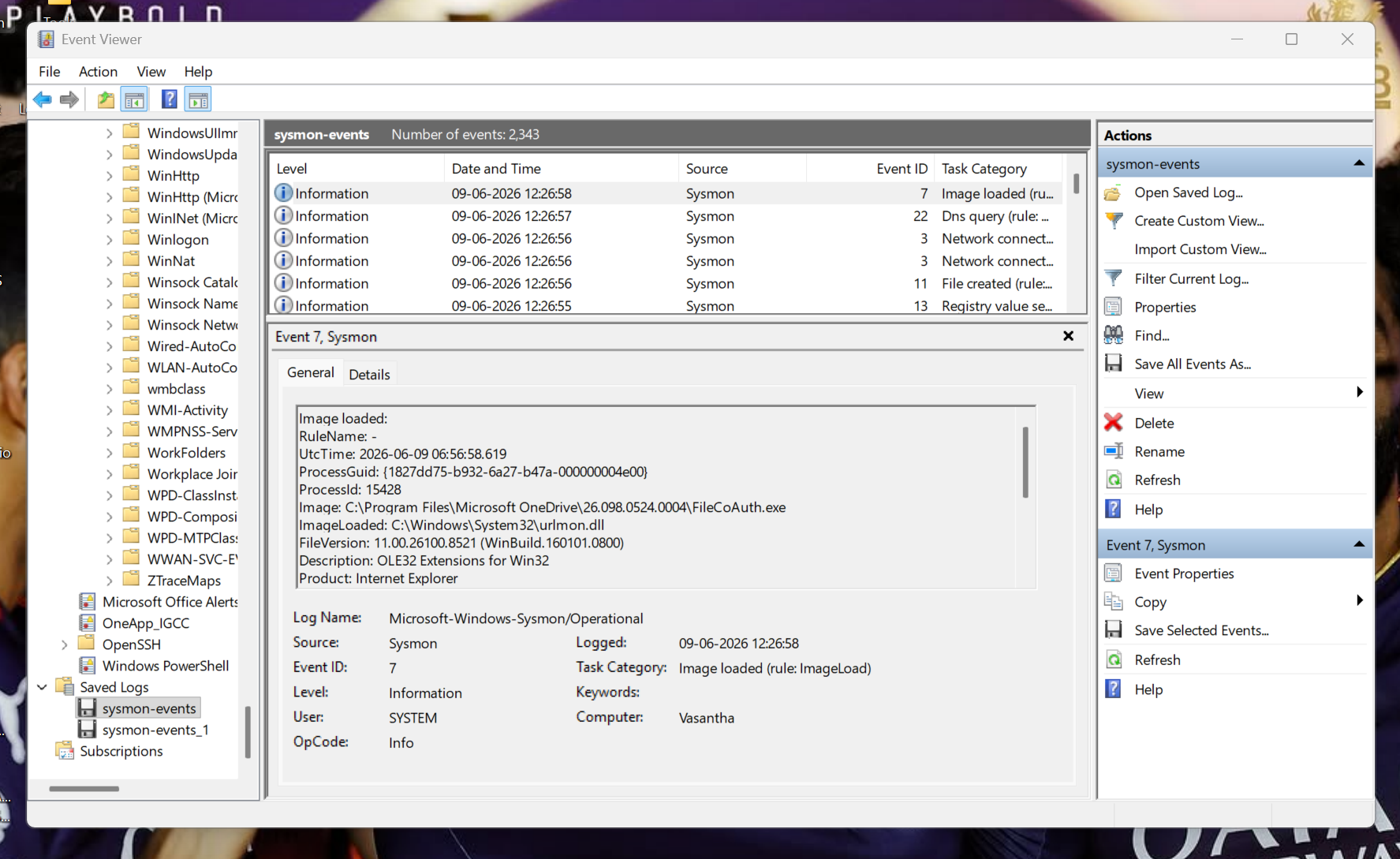Toggle the Show/Hide Action Pane icon
Image resolution: width=1400 pixels, height=859 pixels.
[x=198, y=99]
